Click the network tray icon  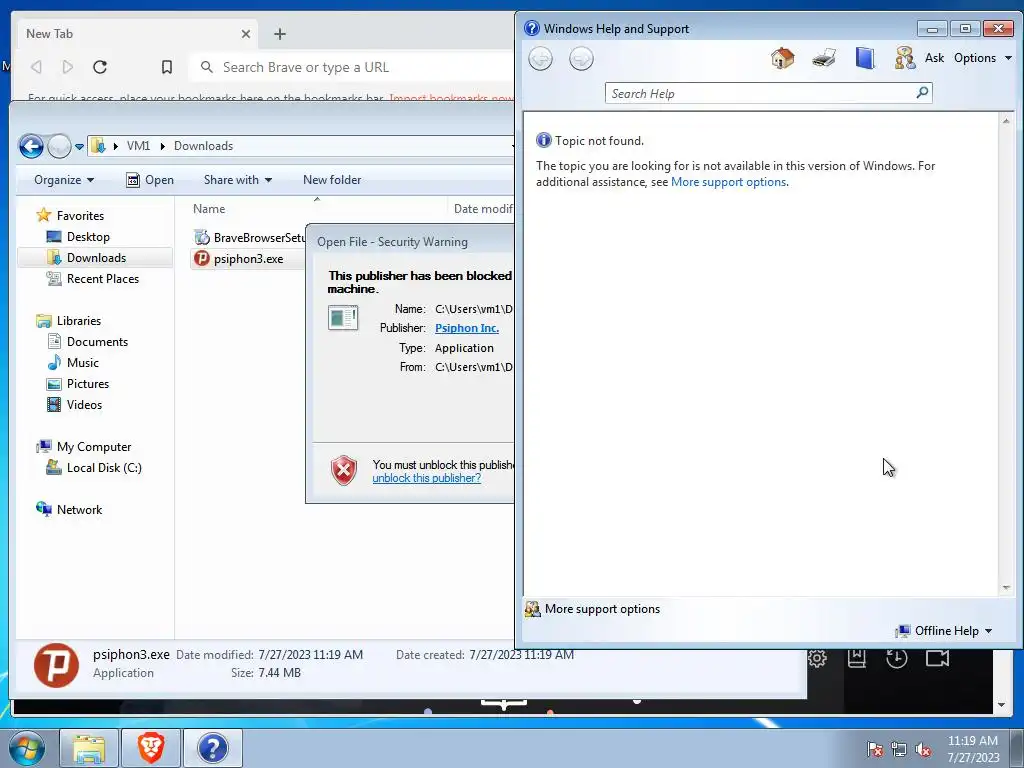click(899, 750)
